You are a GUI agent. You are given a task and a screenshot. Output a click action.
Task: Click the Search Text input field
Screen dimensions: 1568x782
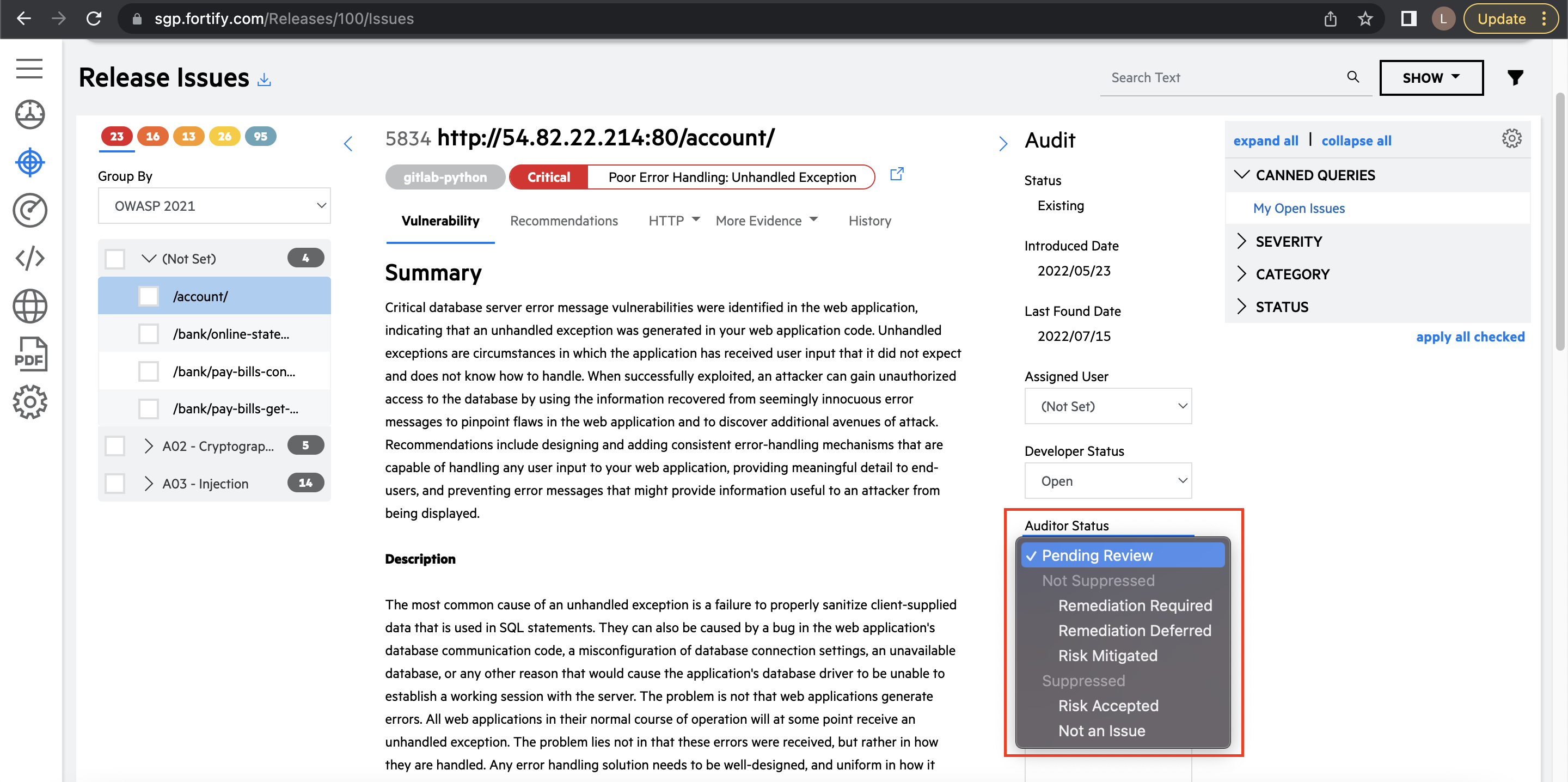click(x=1223, y=77)
